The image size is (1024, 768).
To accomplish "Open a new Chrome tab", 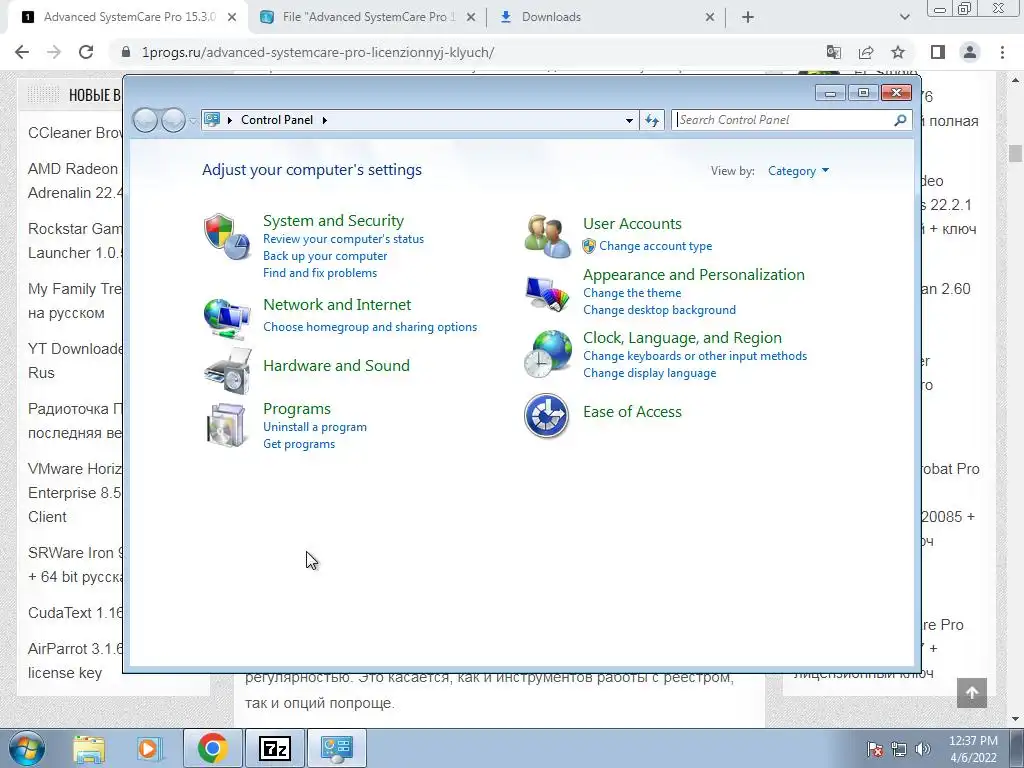I will pyautogui.click(x=748, y=17).
